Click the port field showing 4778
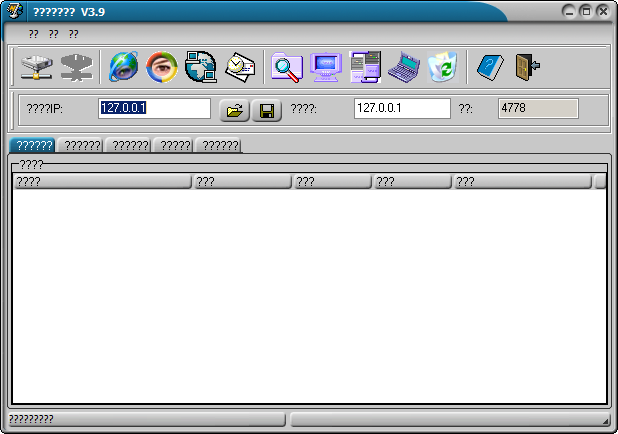The height and width of the screenshot is (434, 618). point(538,108)
